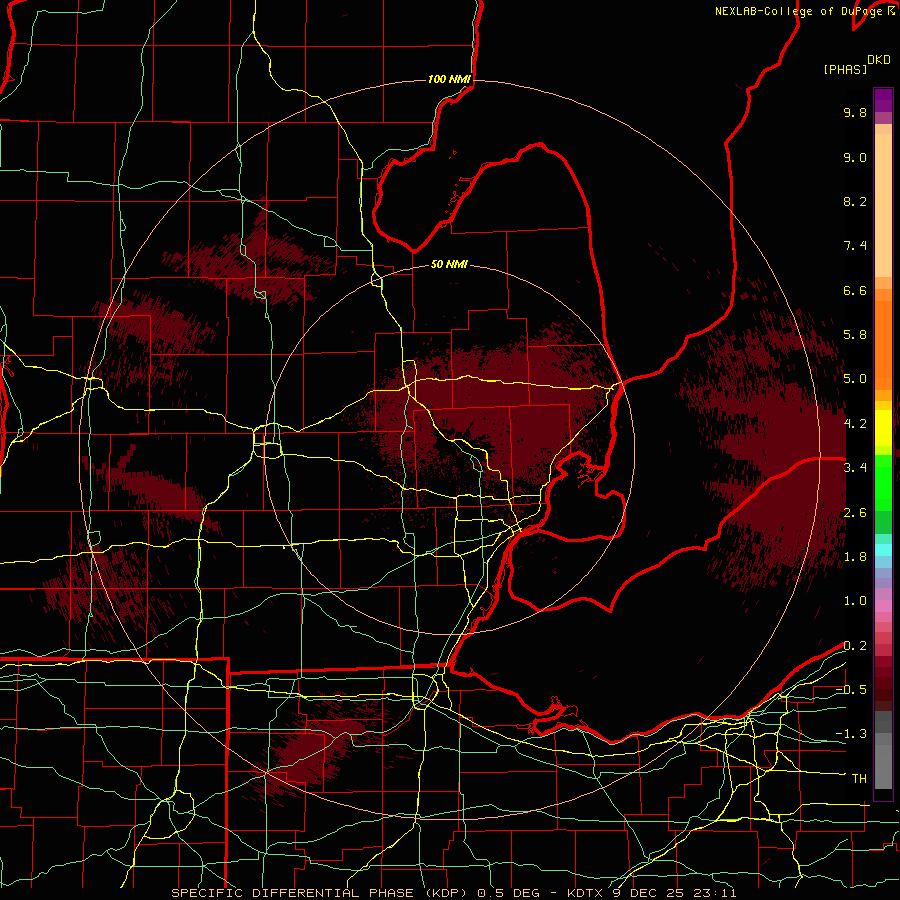Image resolution: width=900 pixels, height=900 pixels.
Task: Click the 0.5 DEG elevation text
Action: pyautogui.click(x=507, y=893)
